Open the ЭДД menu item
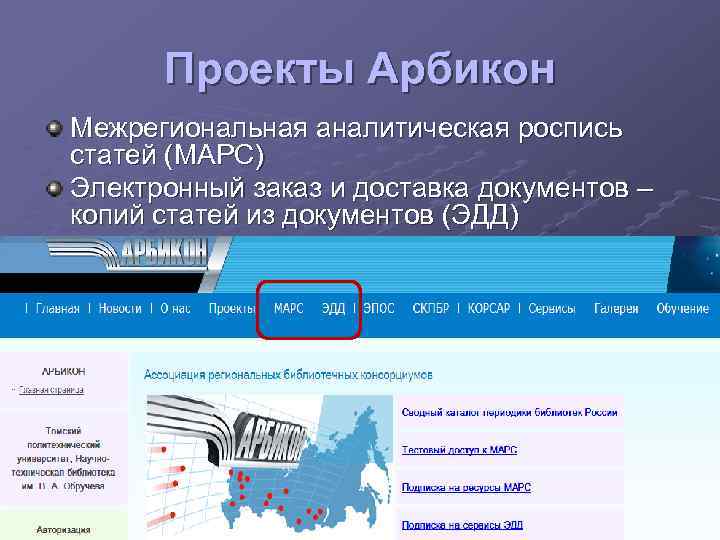Viewport: 720px width, 540px height. [333, 309]
